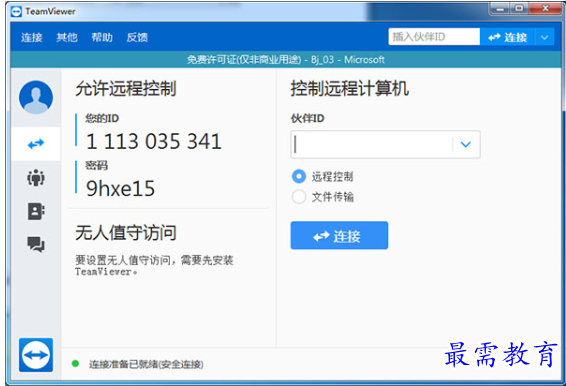
Task: Click the password value 9hxe15
Action: tap(120, 188)
